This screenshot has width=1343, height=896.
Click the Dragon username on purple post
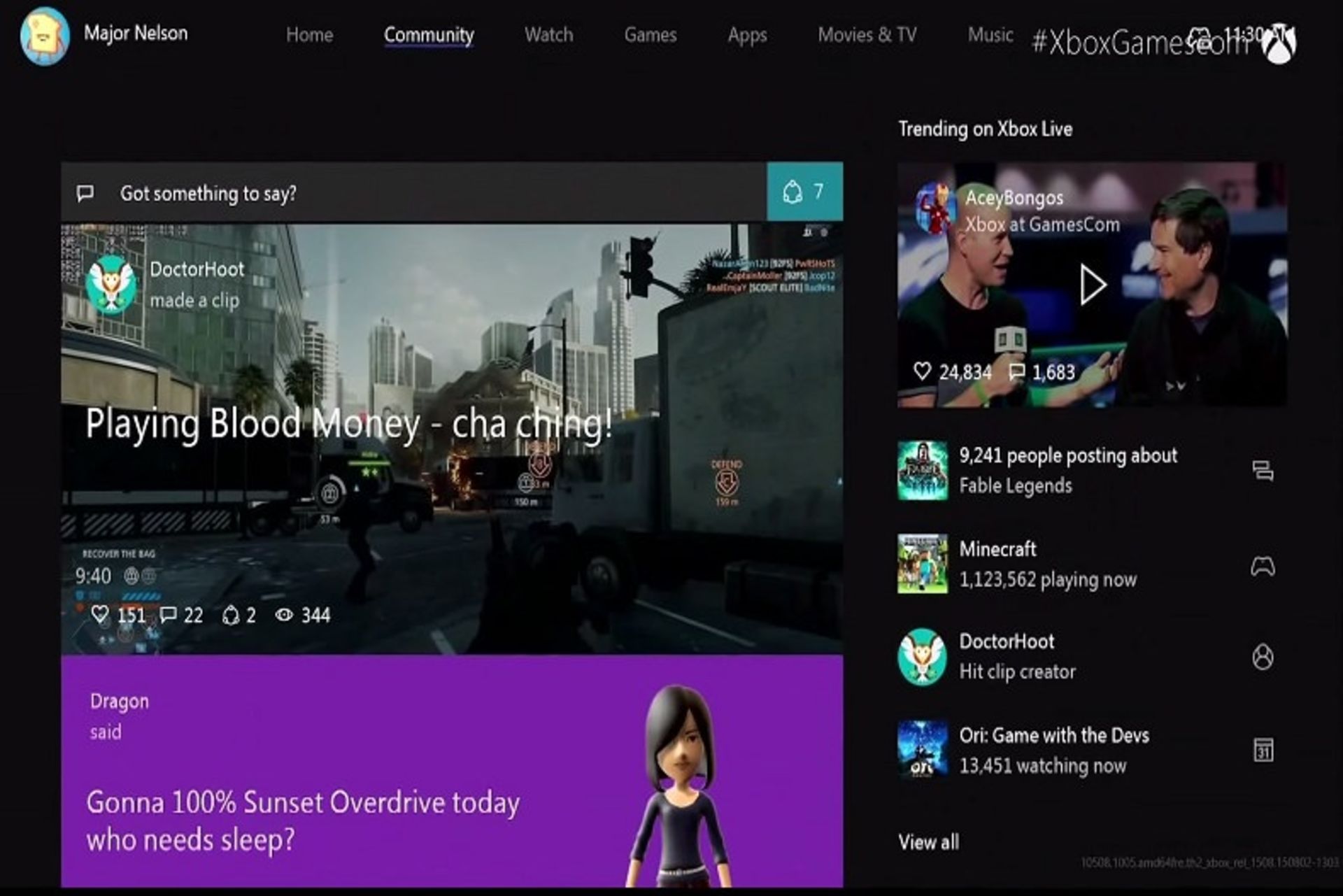click(119, 702)
